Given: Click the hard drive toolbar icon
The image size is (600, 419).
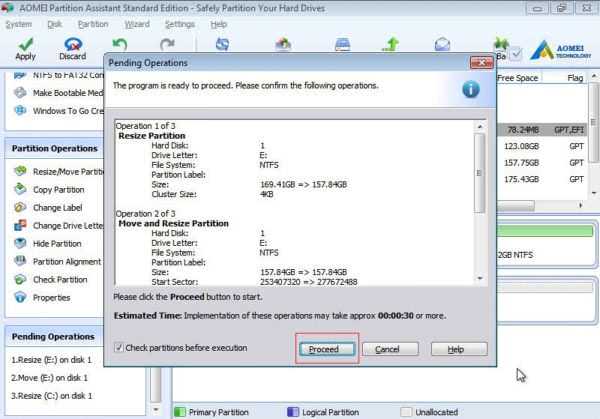Looking at the screenshot, I should tap(342, 44).
